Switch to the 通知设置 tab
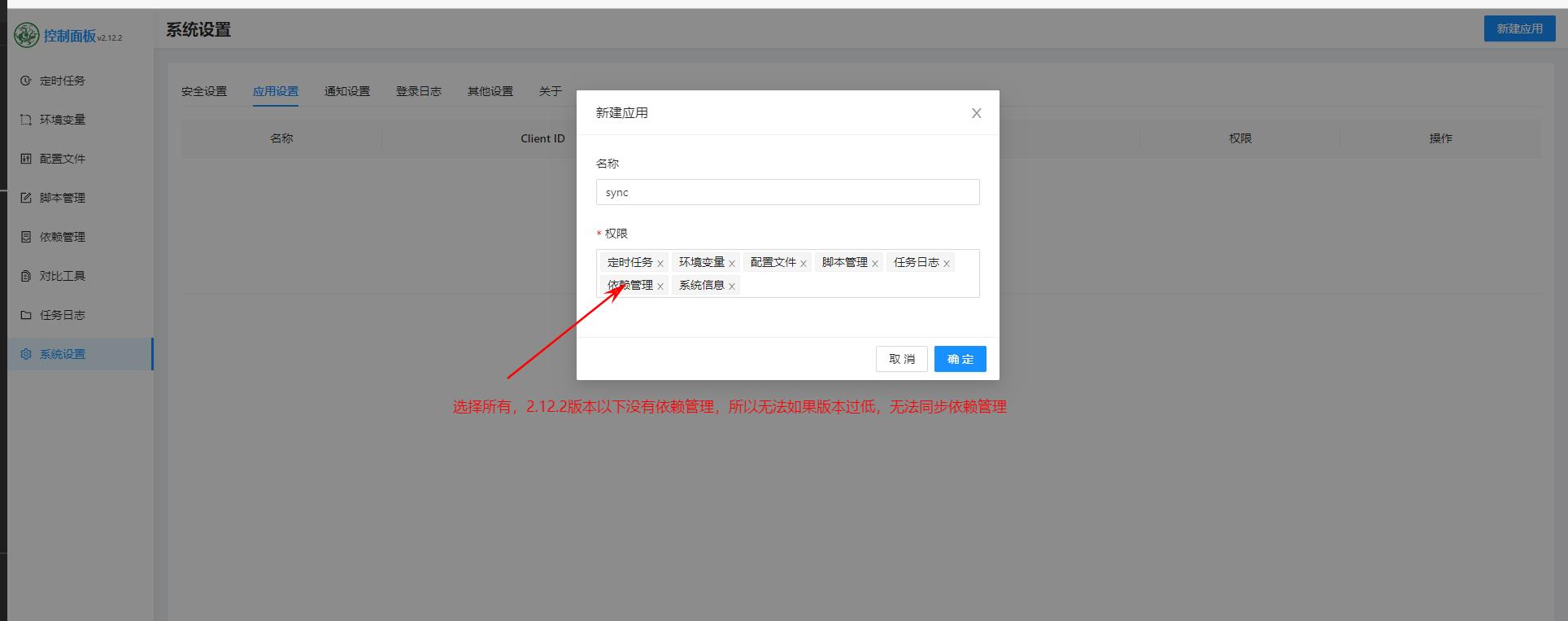1568x621 pixels. [x=347, y=91]
